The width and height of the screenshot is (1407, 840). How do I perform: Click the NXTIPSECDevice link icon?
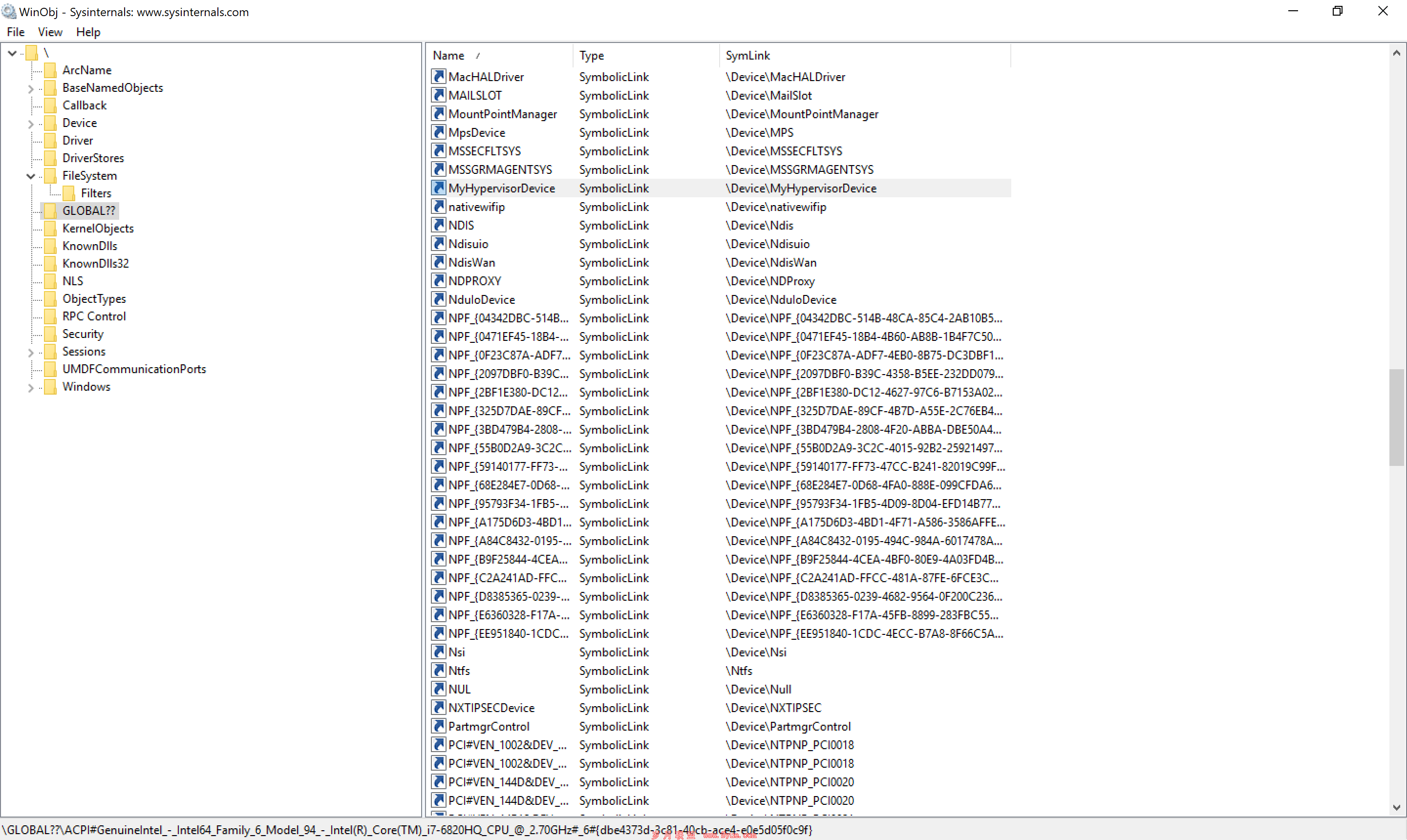(438, 708)
